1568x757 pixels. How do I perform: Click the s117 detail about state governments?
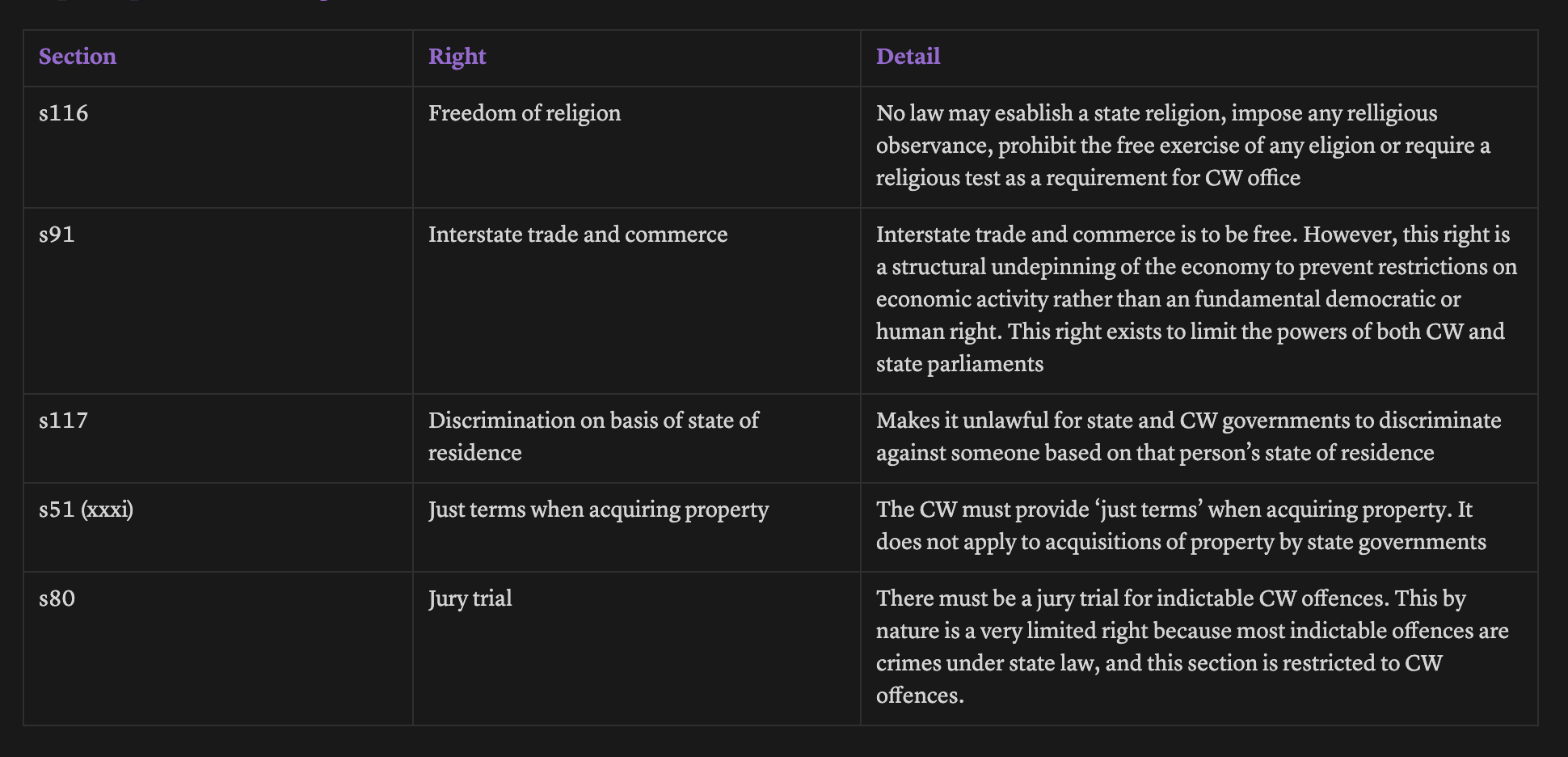(x=1188, y=437)
